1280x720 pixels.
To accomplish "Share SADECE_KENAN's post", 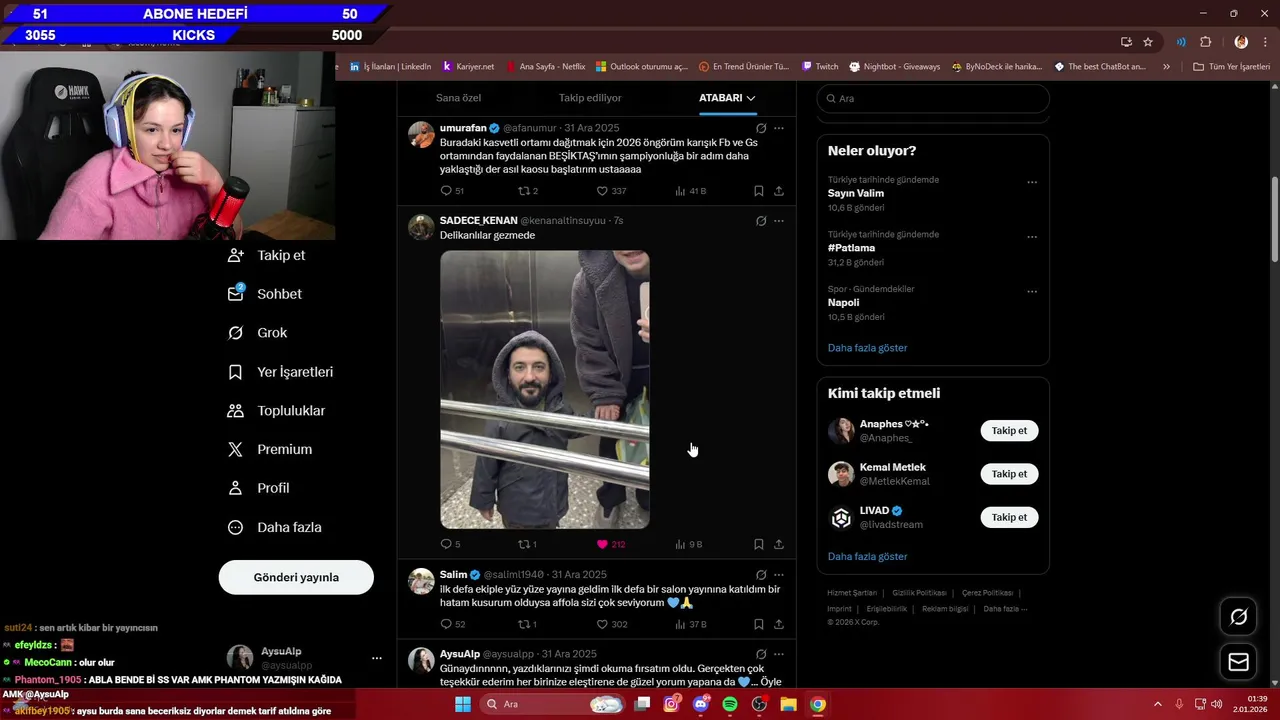I will click(779, 545).
